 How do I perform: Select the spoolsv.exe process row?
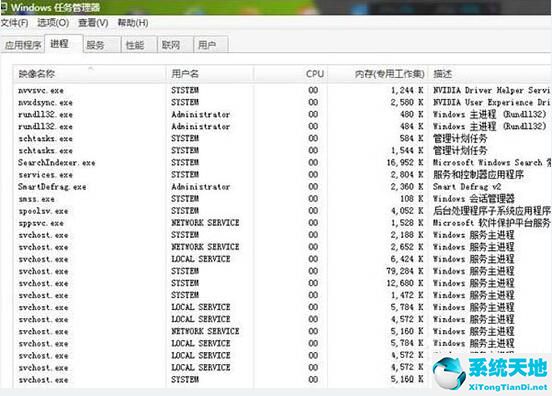pyautogui.click(x=282, y=211)
